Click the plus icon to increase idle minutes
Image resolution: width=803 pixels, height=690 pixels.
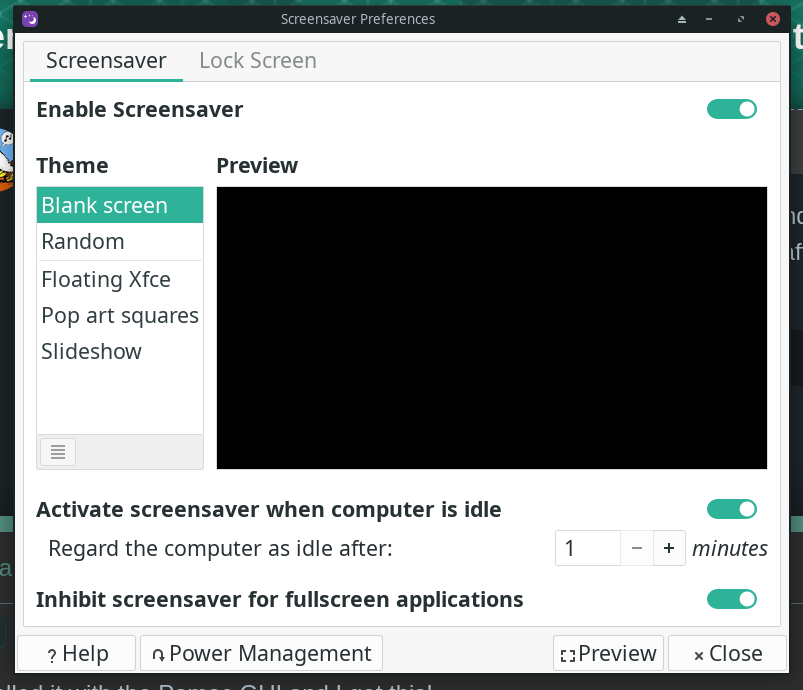pyautogui.click(x=669, y=548)
